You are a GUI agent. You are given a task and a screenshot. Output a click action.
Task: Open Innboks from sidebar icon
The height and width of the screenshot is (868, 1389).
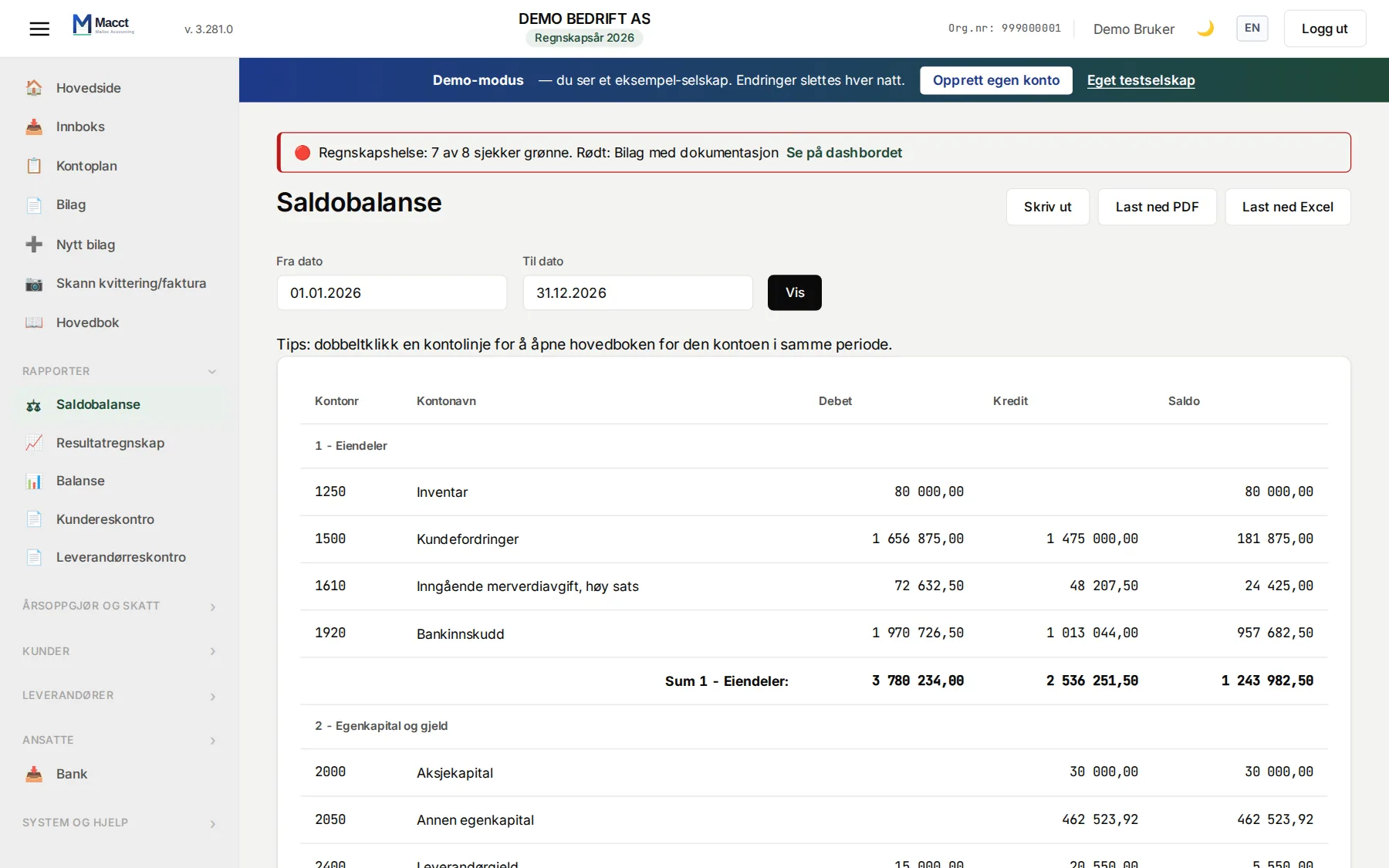coord(34,127)
